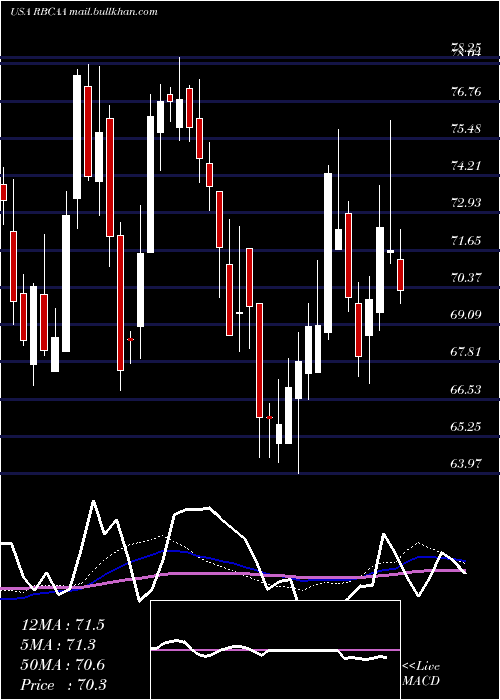Image resolution: width=500 pixels, height=700 pixels.
Task: Click the 67.81 price axis label
Action: [466, 352]
